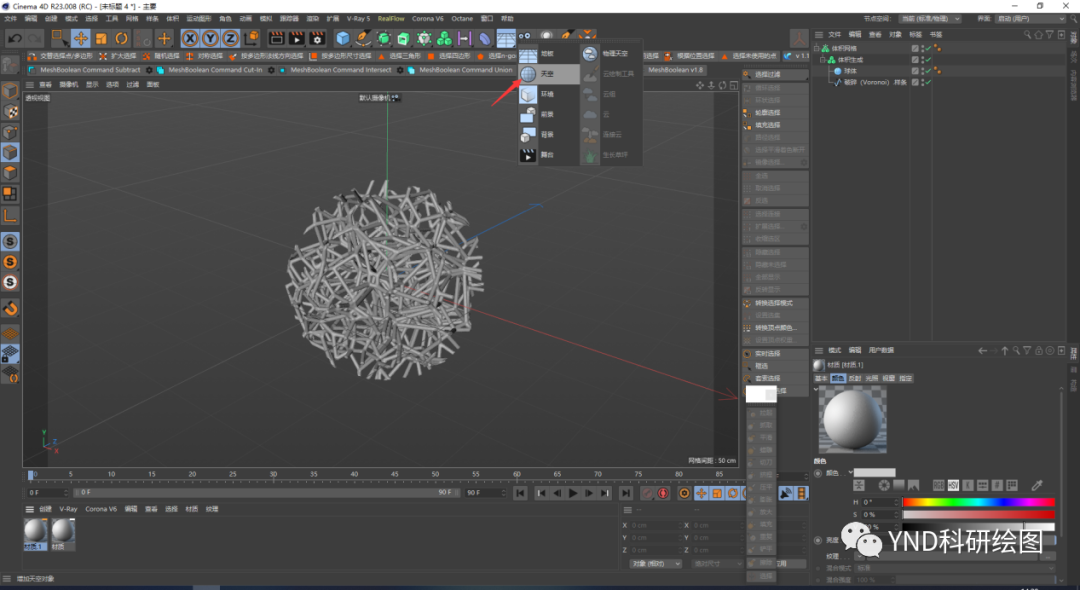Choose Background (背景) from flyout

(x=549, y=135)
